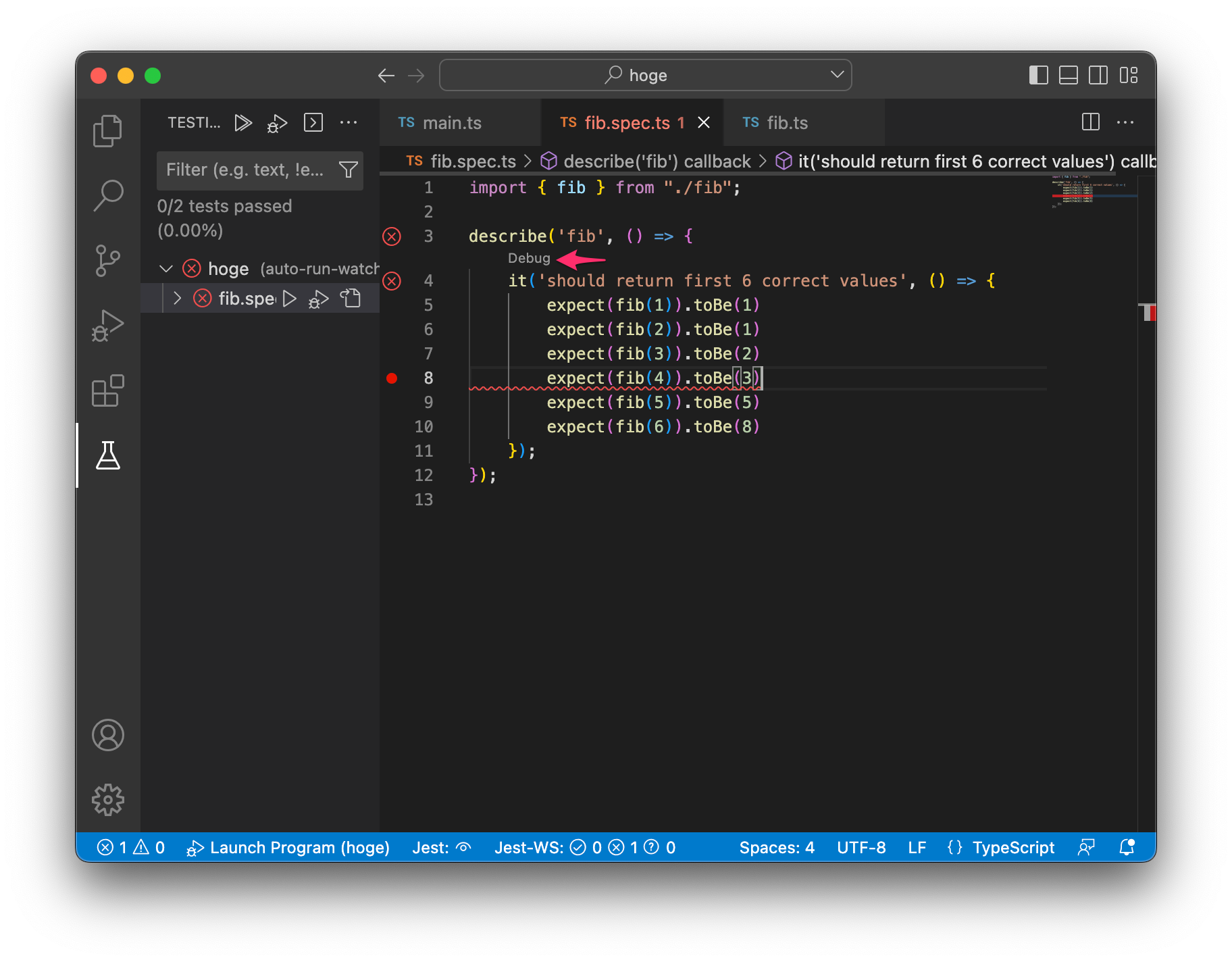Image resolution: width=1232 pixels, height=962 pixels.
Task: Open the Extensions view
Action: click(107, 391)
